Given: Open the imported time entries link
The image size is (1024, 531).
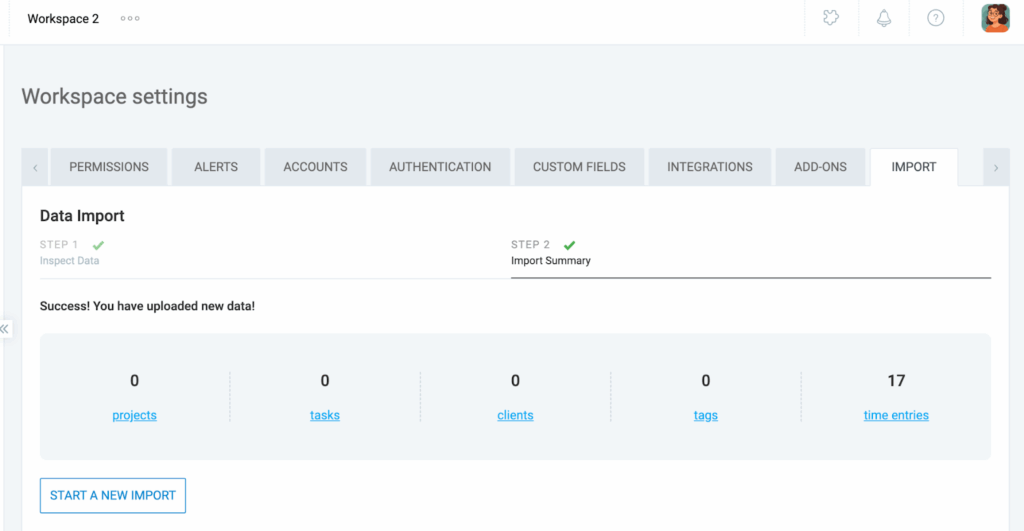Looking at the screenshot, I should click(x=896, y=415).
